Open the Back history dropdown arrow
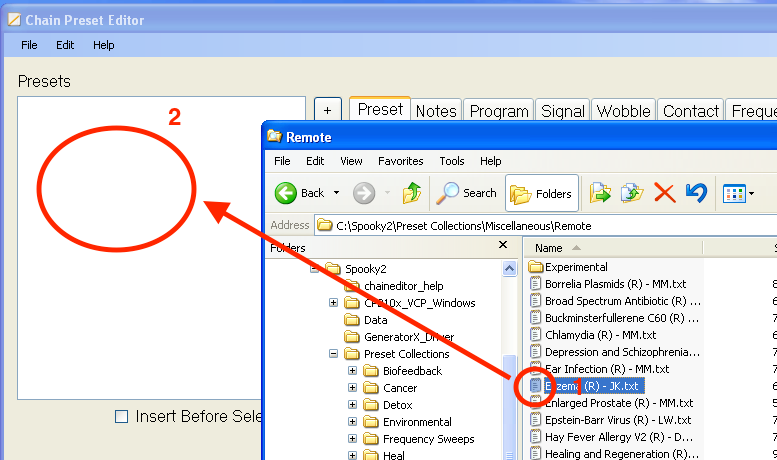Screen dimensions: 777x460 (336, 192)
